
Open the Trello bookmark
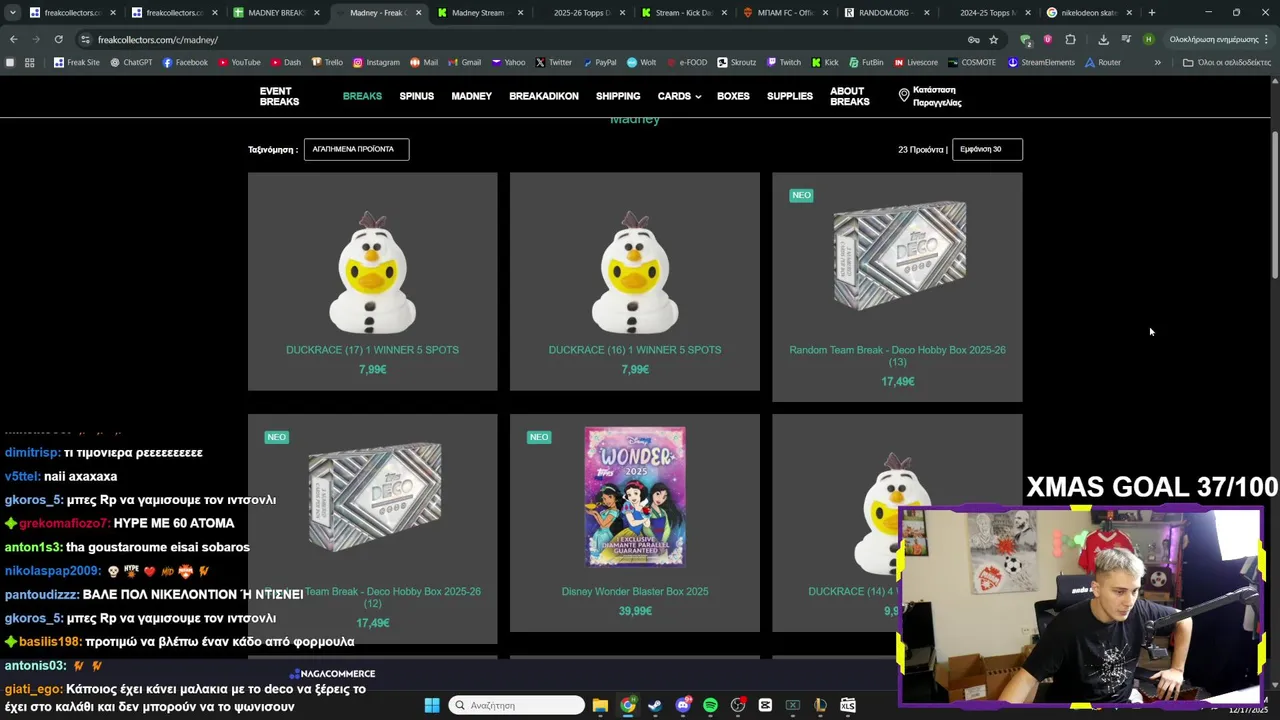click(327, 62)
